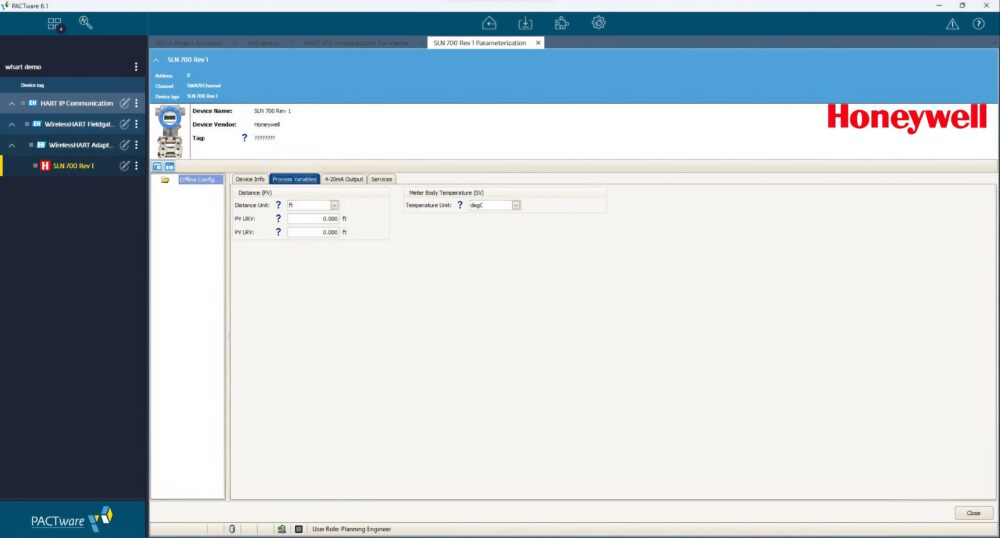Open the Temperature Unit dropdown
The image size is (1000, 538).
516,205
